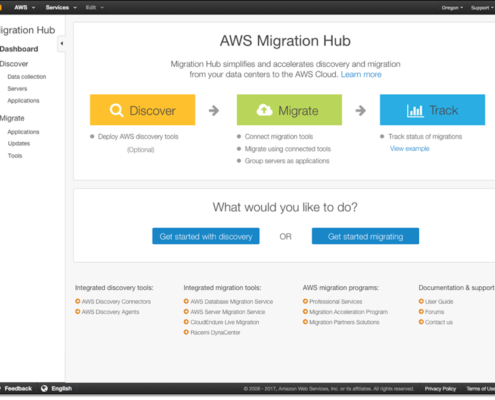Open the Support dropdown menu

pyautogui.click(x=482, y=8)
